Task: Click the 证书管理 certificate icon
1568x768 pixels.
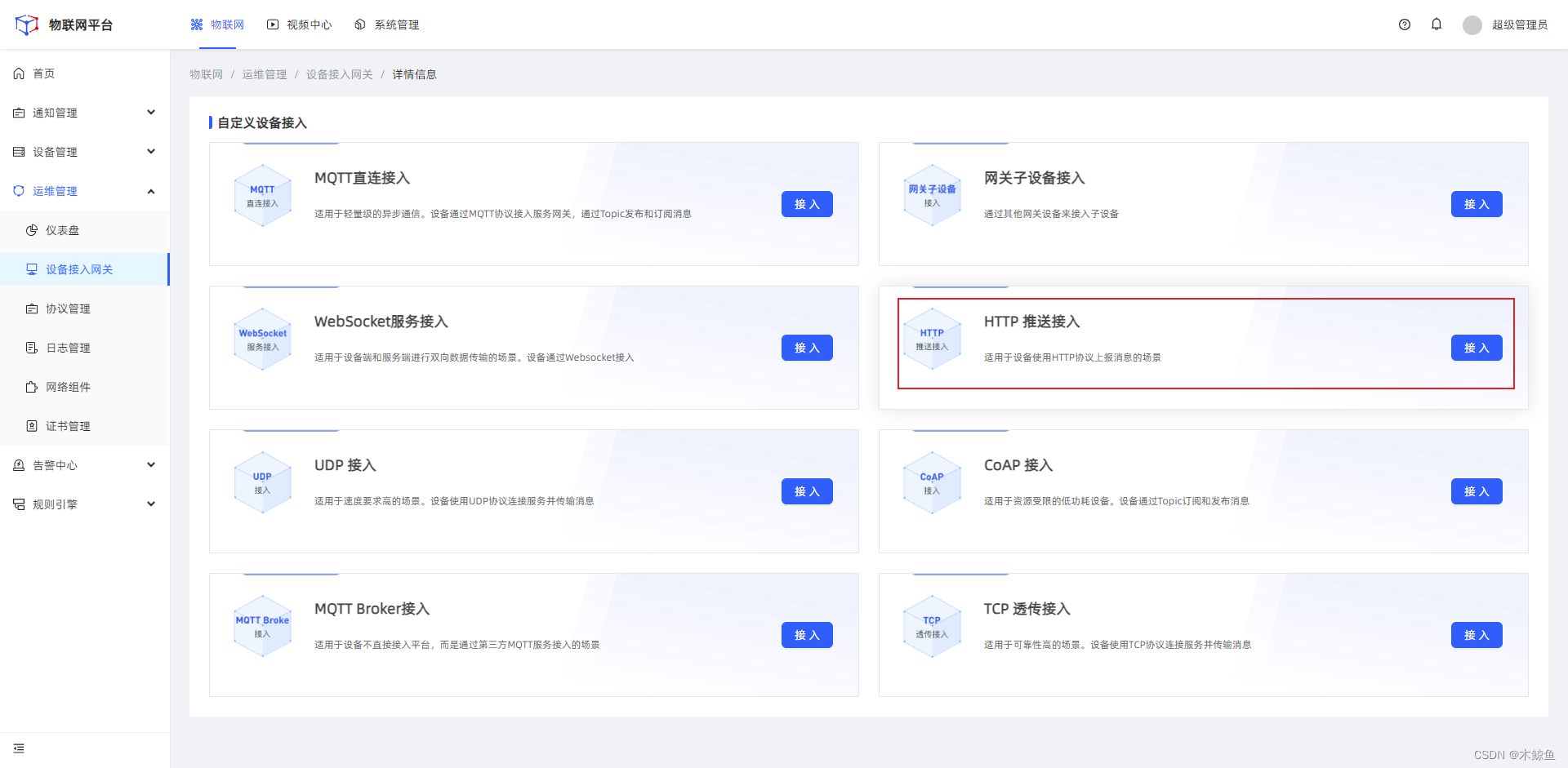Action: click(x=32, y=426)
